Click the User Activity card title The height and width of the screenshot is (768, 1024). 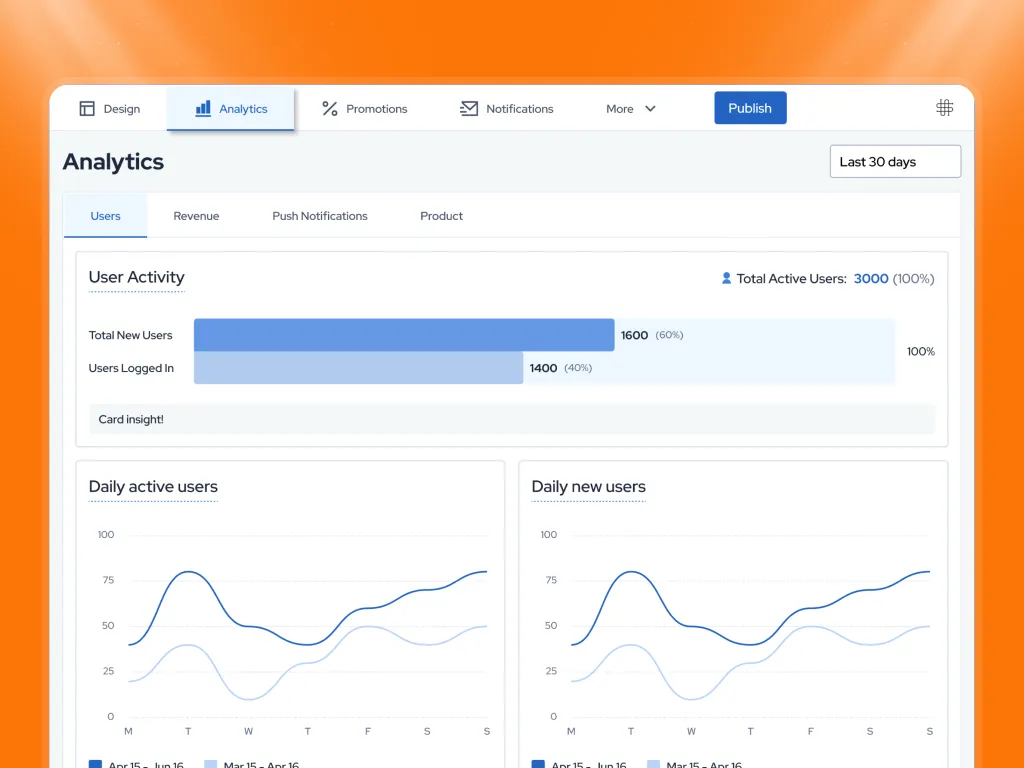(x=136, y=277)
